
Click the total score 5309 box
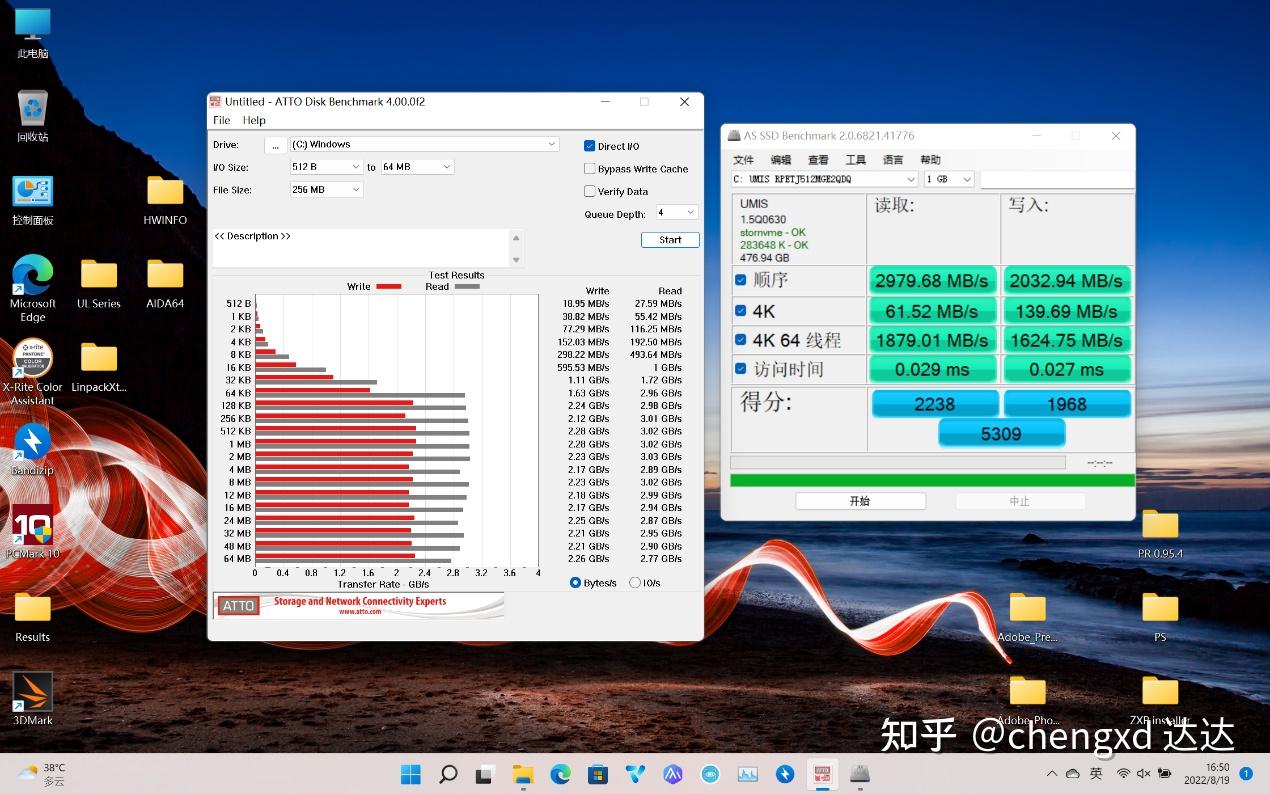click(x=1001, y=434)
